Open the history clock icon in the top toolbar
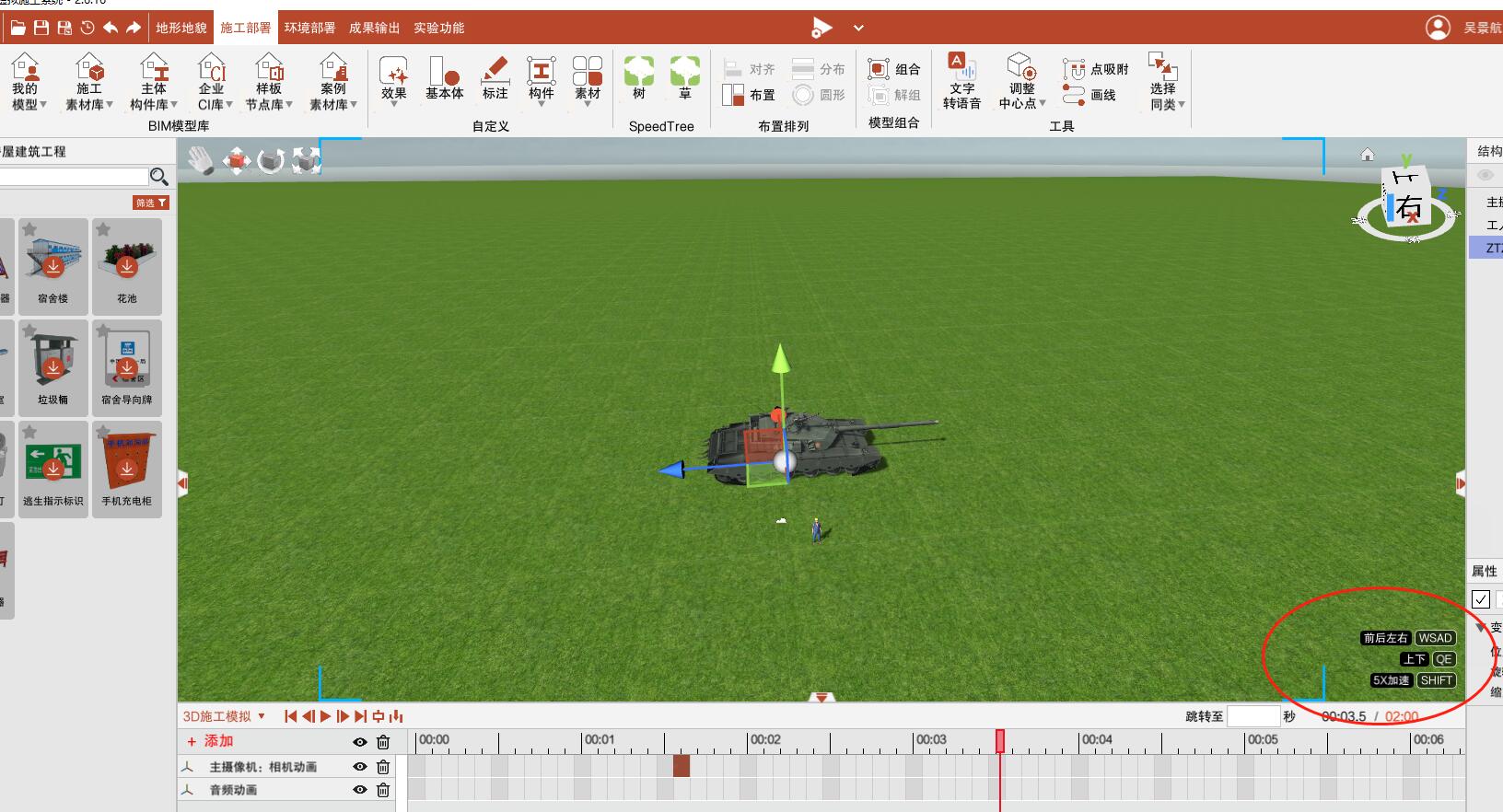This screenshot has width=1503, height=812. 87,28
